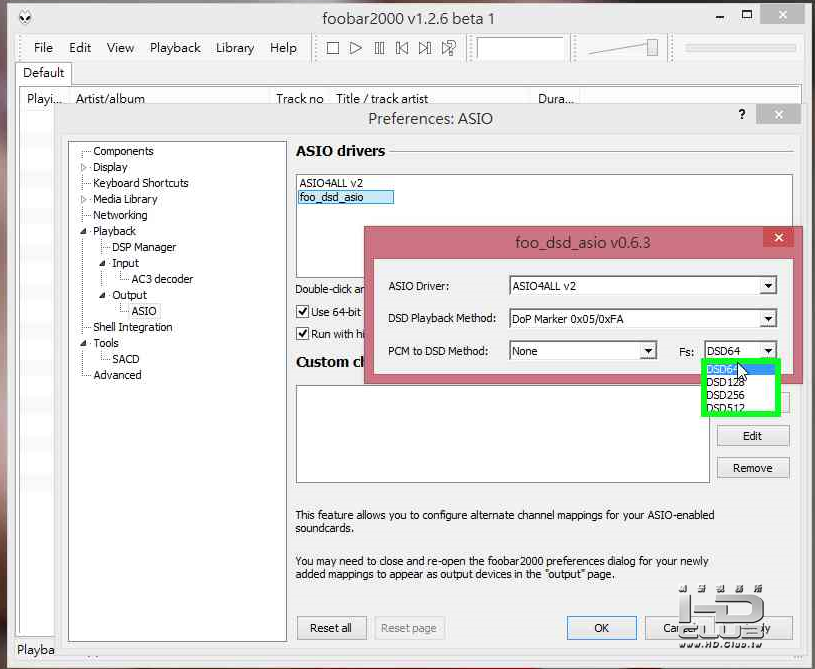This screenshot has width=815, height=669.
Task: Click the foobar2000 alien logo icon
Action: tap(25, 18)
